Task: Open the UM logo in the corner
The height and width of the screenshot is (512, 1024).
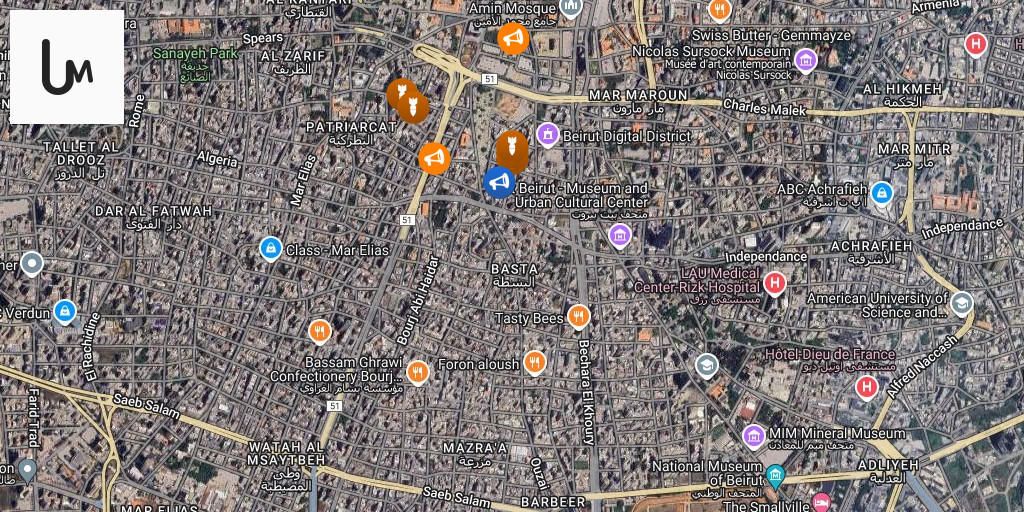Action: tap(67, 67)
